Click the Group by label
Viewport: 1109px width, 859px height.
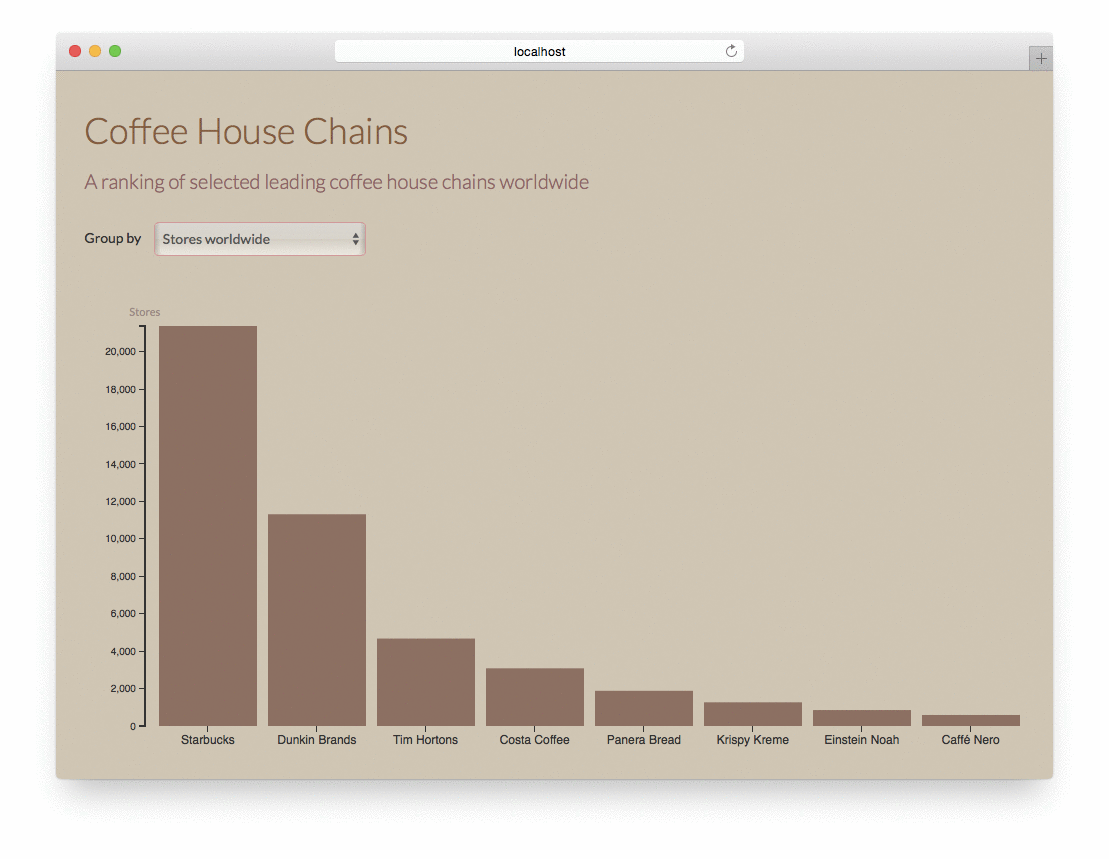(112, 238)
